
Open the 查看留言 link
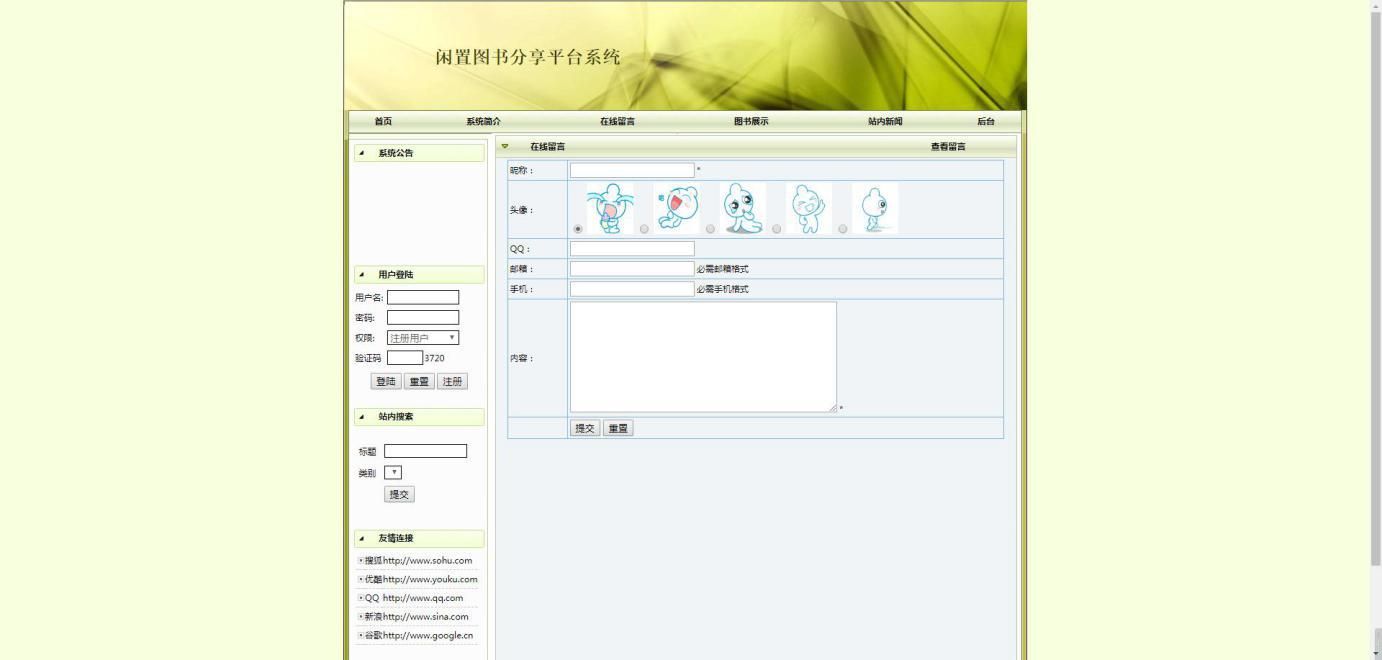pos(948,147)
